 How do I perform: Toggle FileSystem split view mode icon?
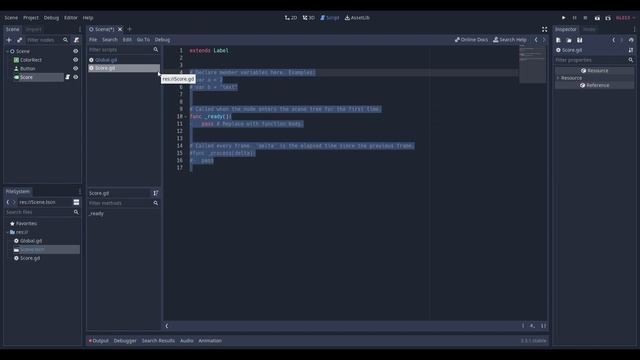coord(76,202)
